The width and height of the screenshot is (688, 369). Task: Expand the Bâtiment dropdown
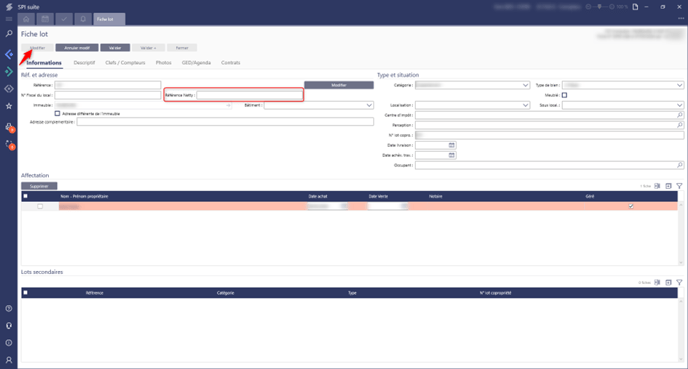pos(369,105)
